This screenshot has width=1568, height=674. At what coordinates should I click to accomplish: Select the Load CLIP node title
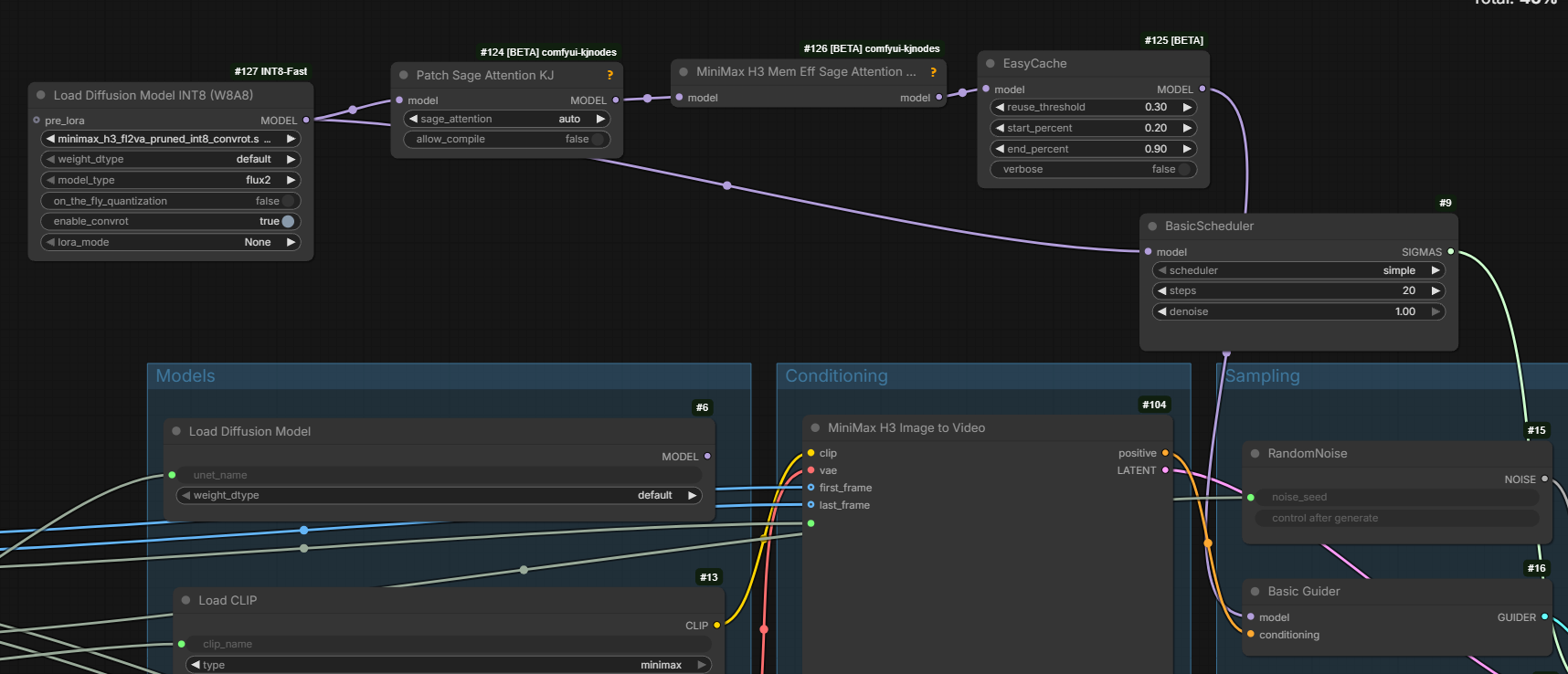pyautogui.click(x=228, y=600)
